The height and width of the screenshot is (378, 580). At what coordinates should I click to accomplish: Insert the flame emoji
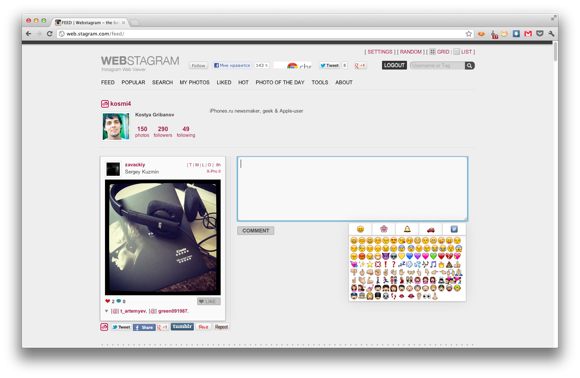[x=441, y=264]
